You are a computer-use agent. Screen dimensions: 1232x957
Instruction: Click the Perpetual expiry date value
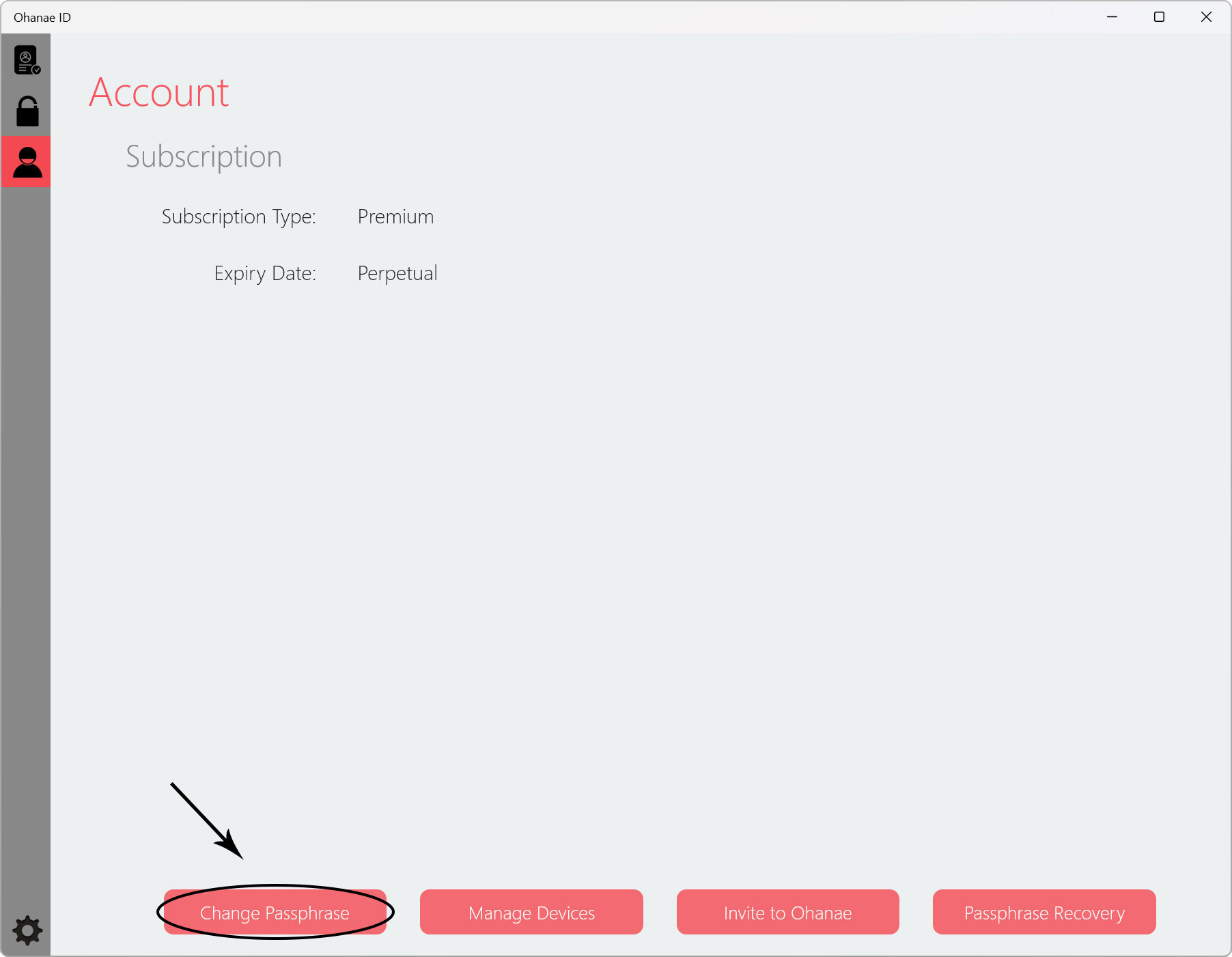tap(397, 273)
